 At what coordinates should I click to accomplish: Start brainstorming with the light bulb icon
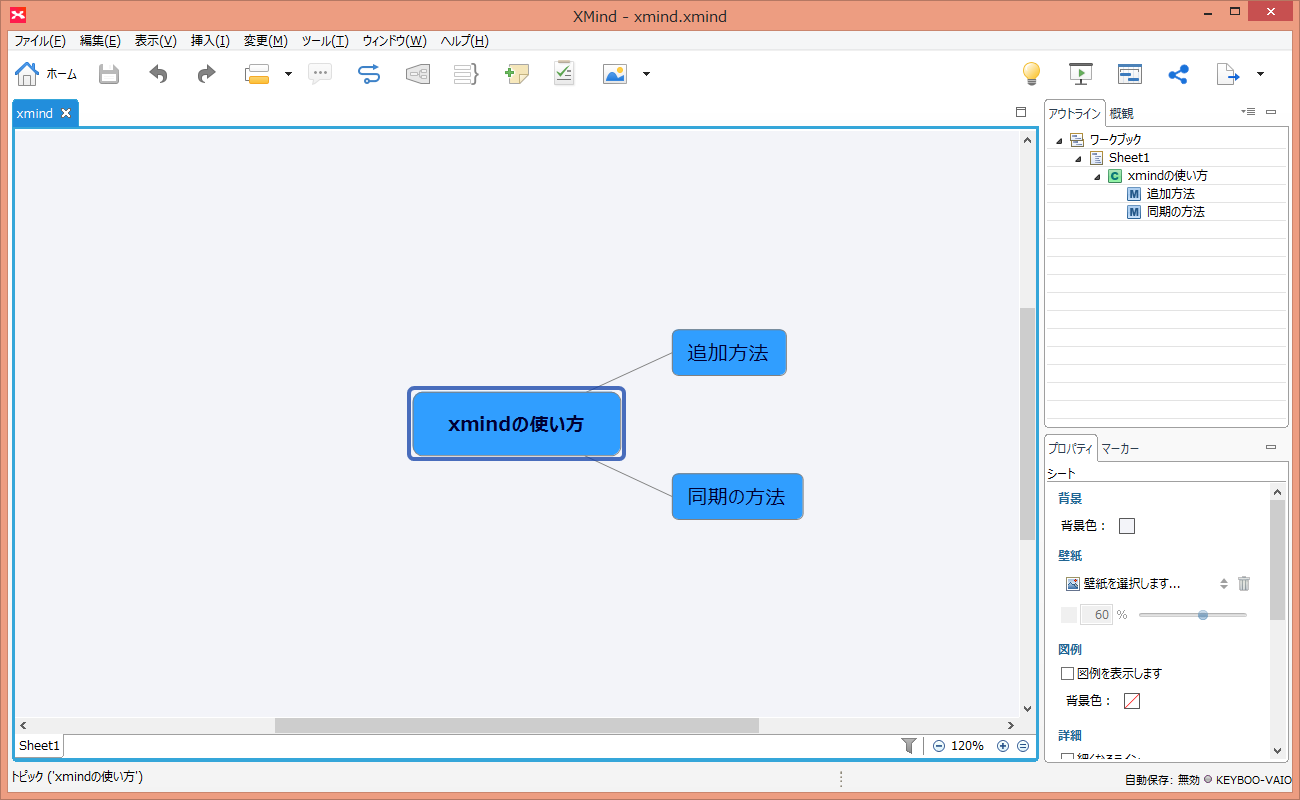coord(1031,74)
